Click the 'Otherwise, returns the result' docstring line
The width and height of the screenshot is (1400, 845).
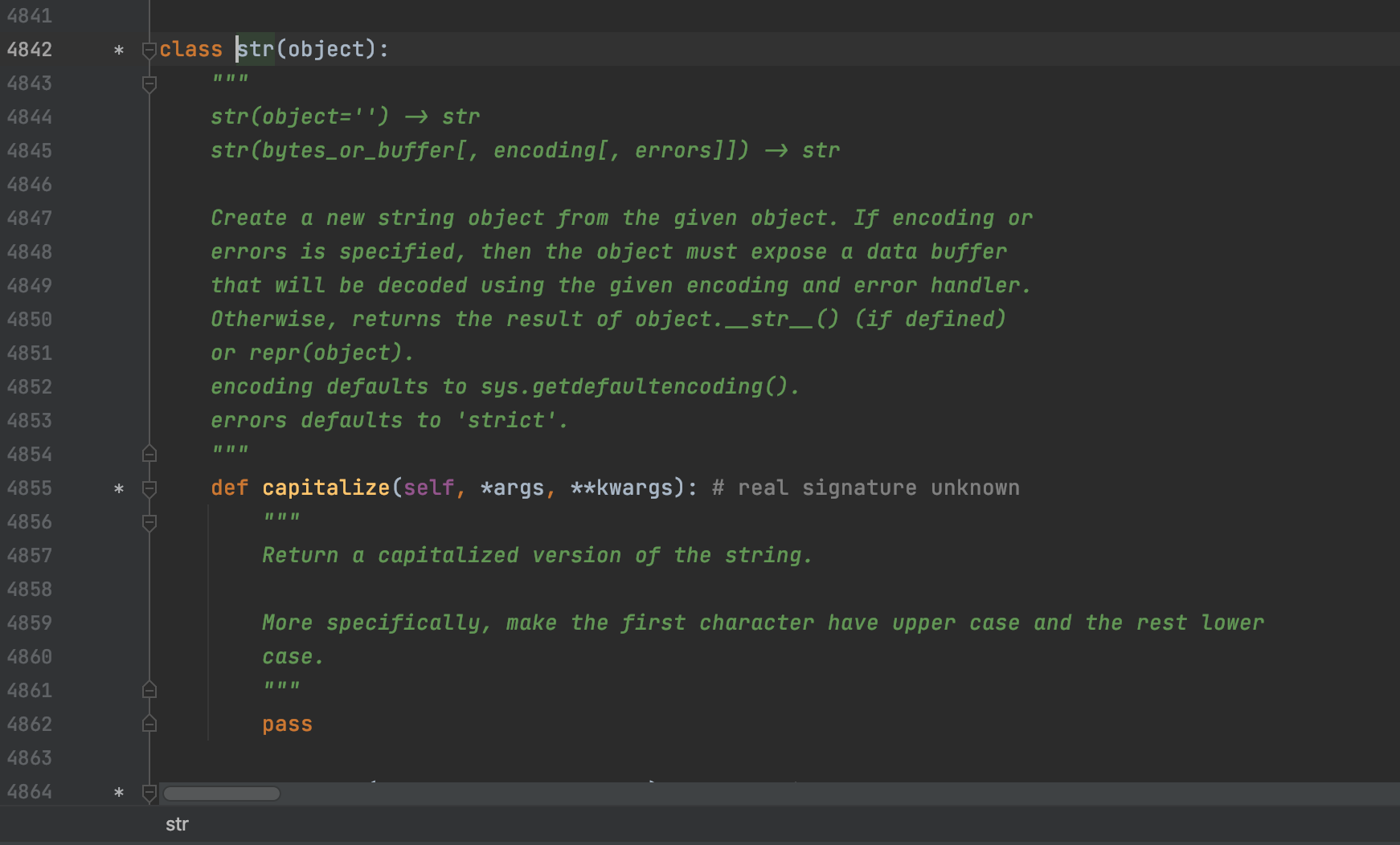pos(609,319)
